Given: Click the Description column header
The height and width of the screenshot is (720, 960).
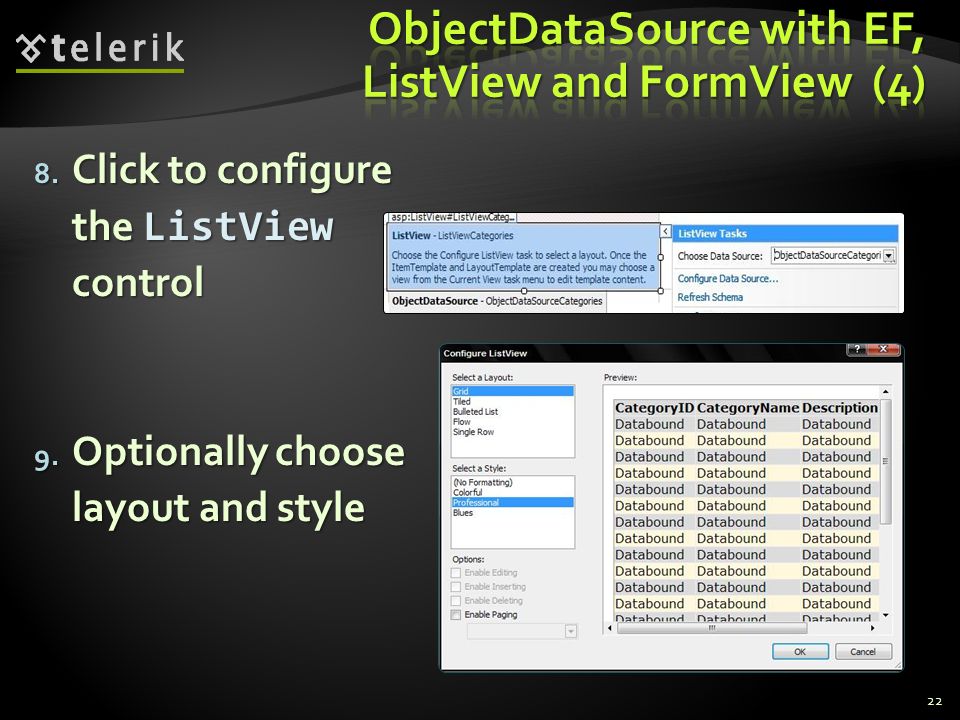Looking at the screenshot, I should [840, 408].
